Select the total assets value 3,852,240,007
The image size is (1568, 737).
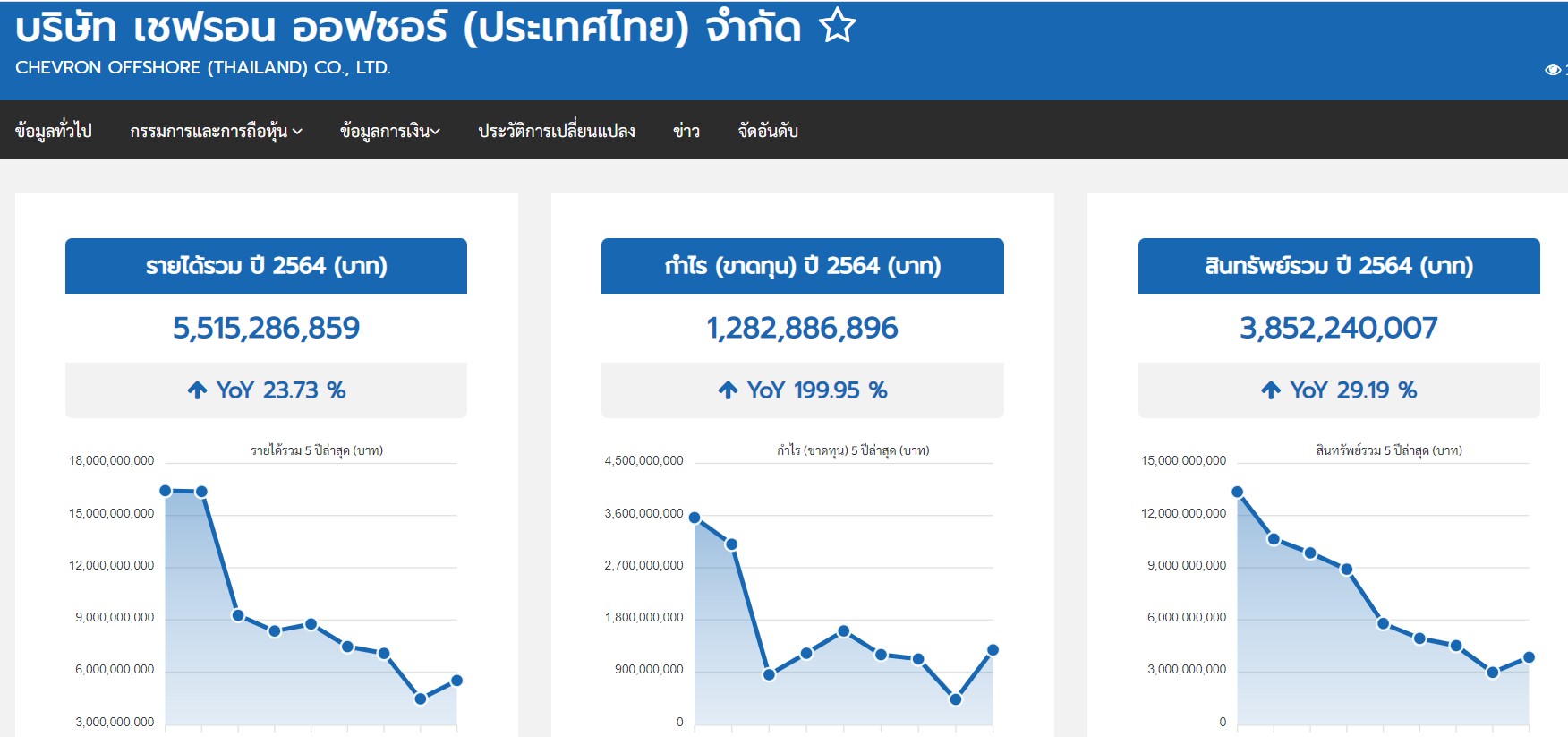pyautogui.click(x=1339, y=328)
